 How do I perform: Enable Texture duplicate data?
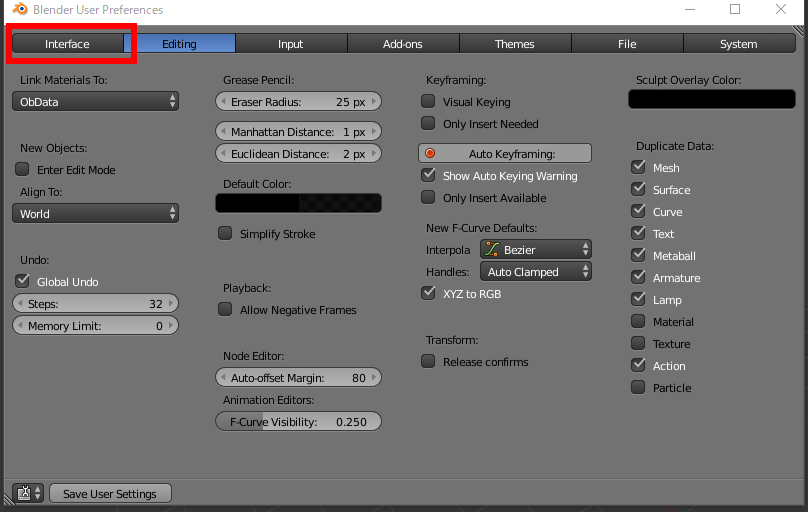tap(638, 344)
